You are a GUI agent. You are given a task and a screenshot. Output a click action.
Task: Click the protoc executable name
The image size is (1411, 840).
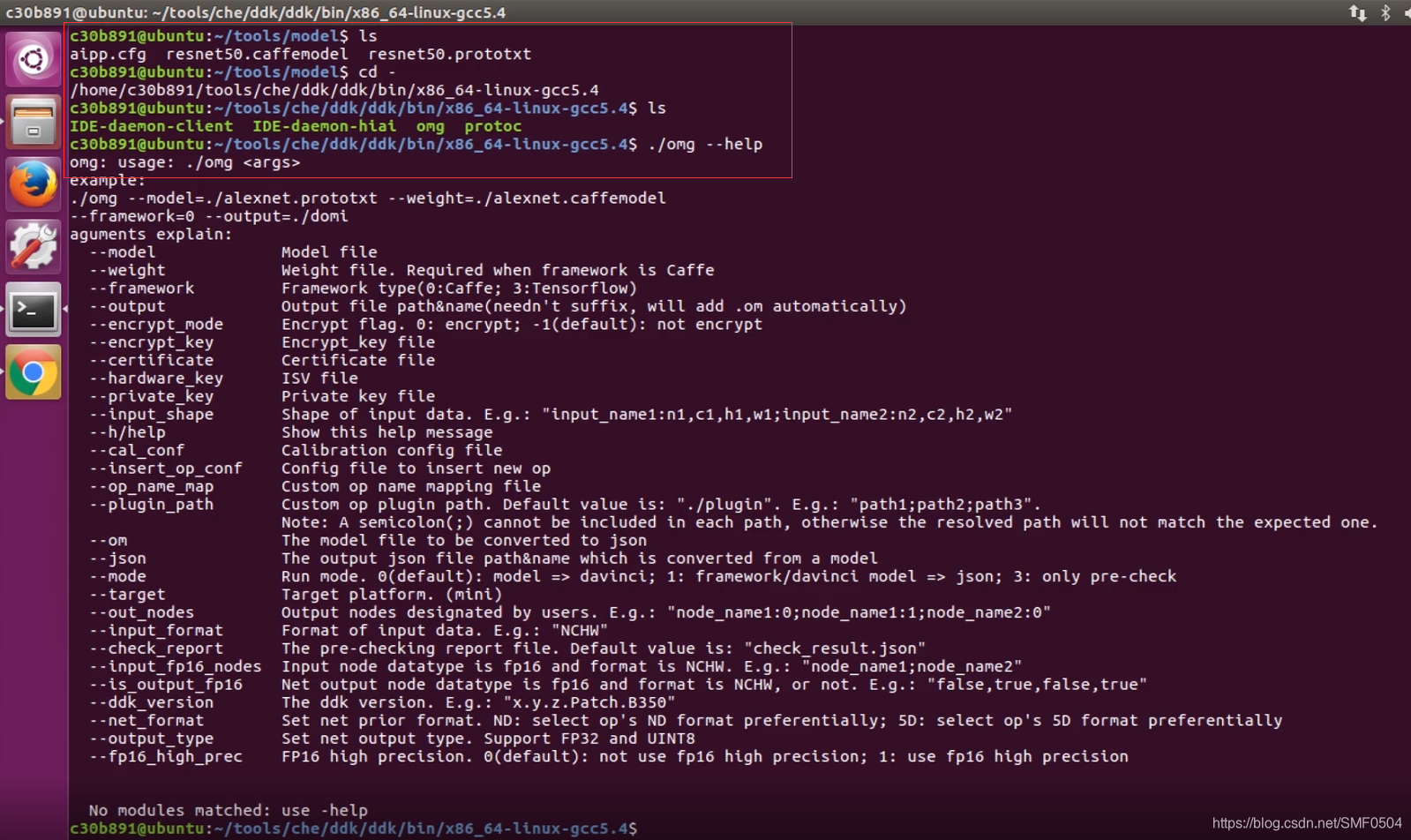click(x=493, y=126)
